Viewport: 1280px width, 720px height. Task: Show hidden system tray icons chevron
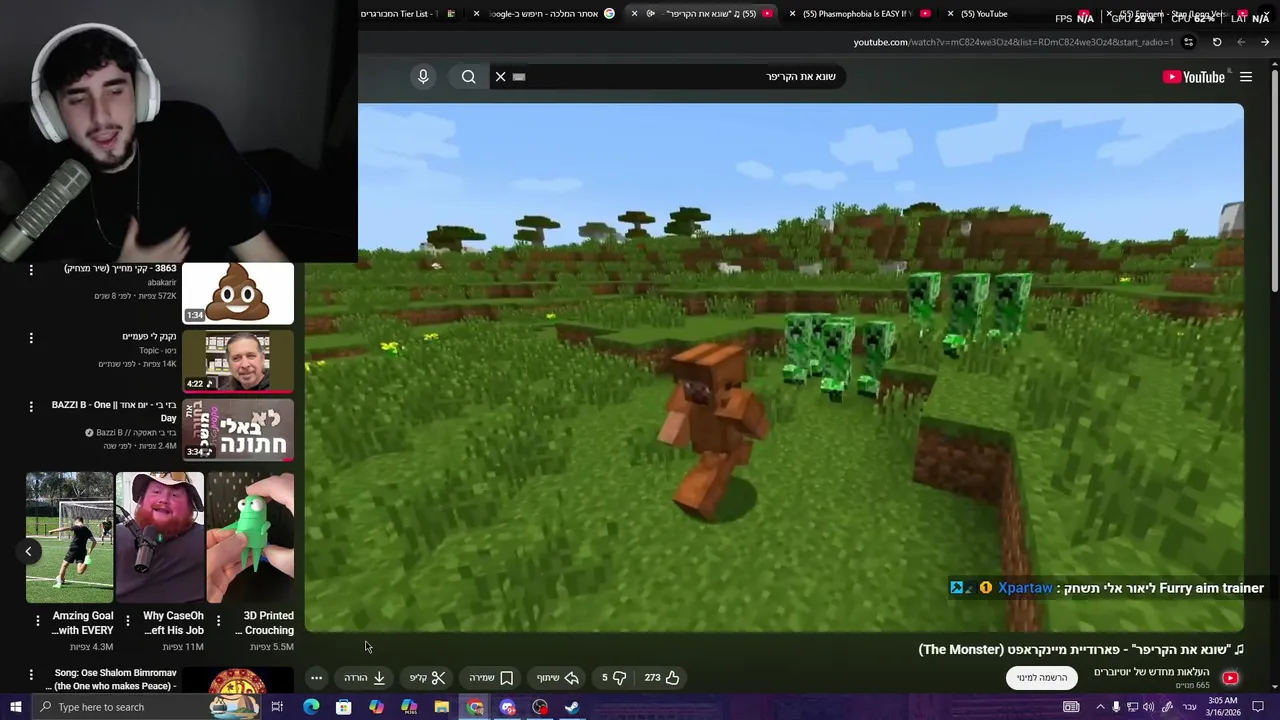click(x=1100, y=707)
